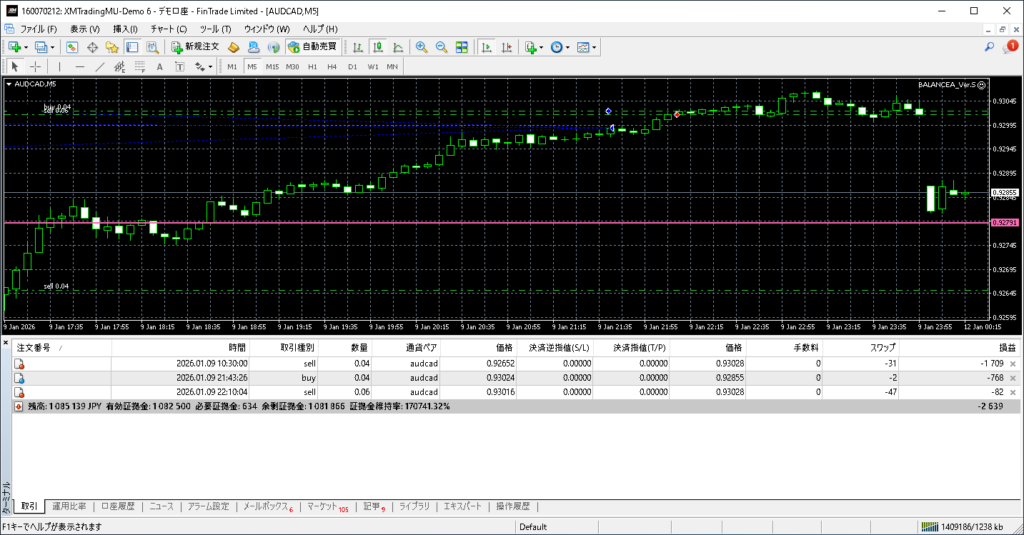Expand the new chart dropdown arrow
This screenshot has width=1024, height=535.
pyautogui.click(x=26, y=47)
